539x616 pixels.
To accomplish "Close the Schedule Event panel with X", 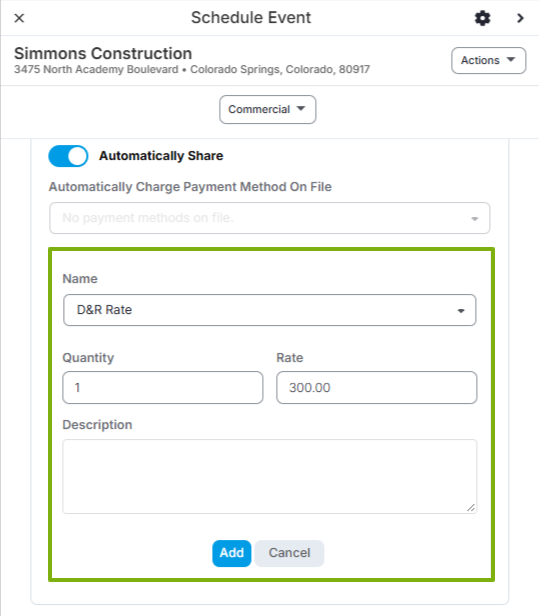I will [x=19, y=18].
